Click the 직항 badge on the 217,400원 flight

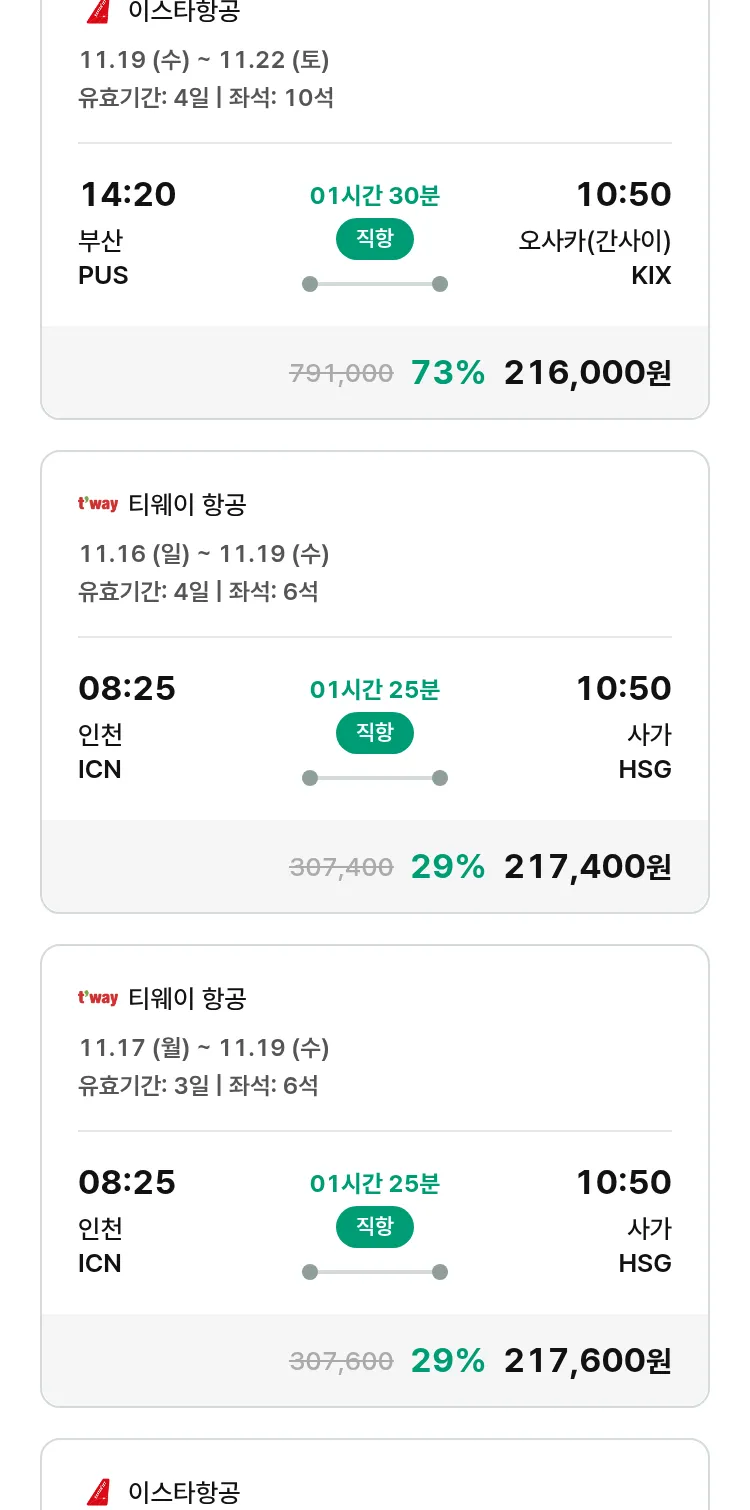point(375,733)
